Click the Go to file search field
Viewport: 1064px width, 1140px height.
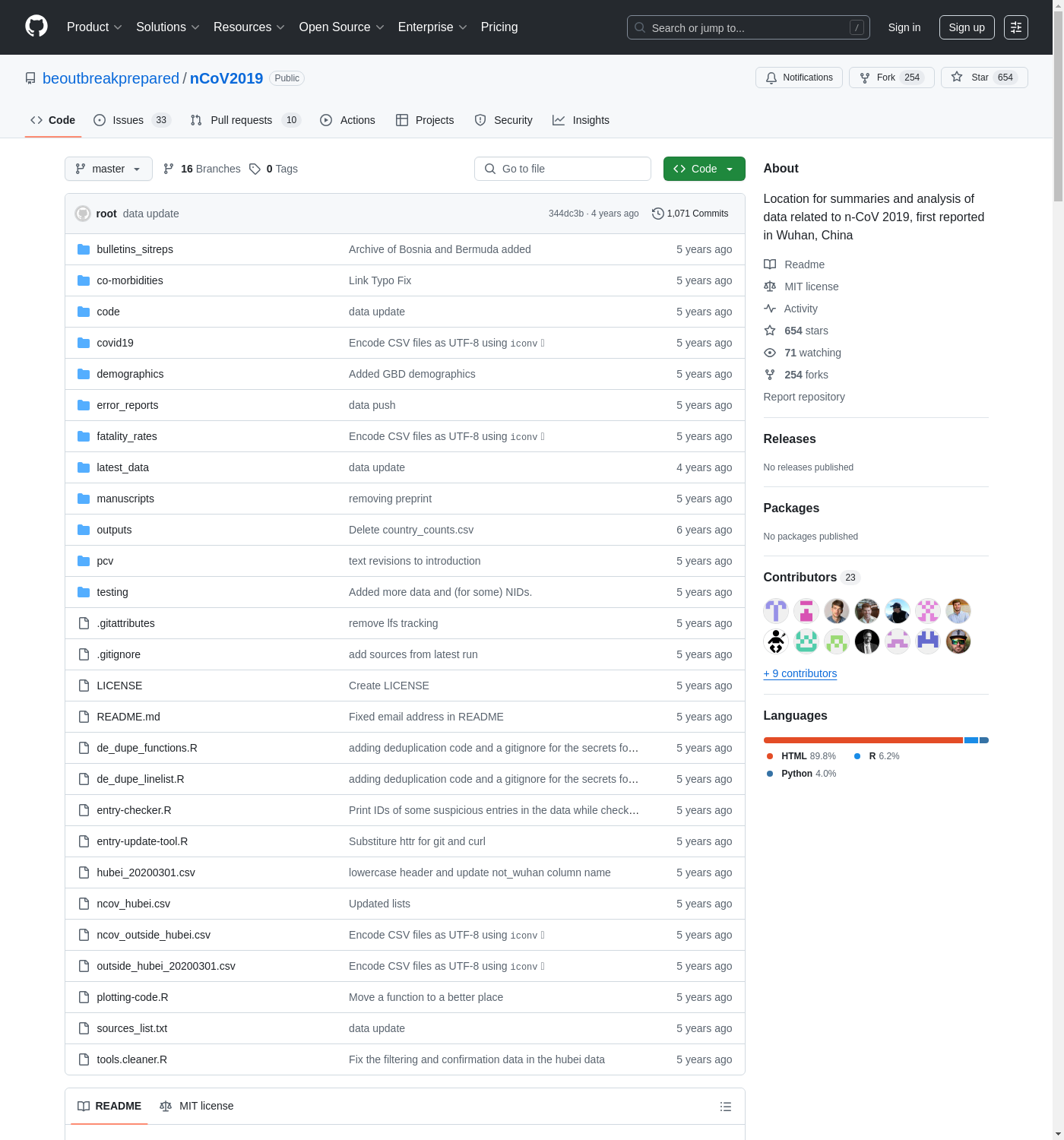pyautogui.click(x=562, y=169)
